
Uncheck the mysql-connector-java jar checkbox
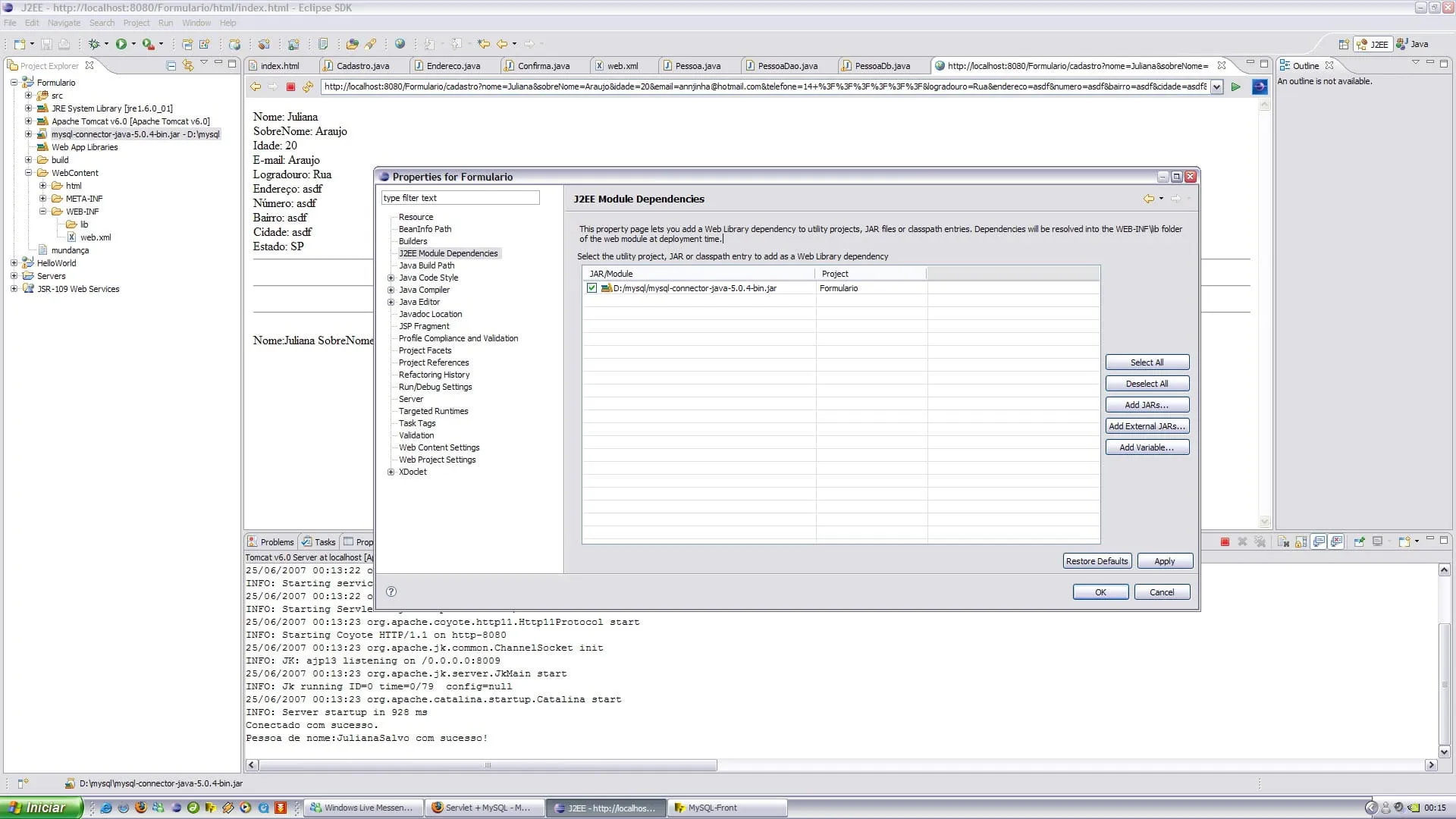pyautogui.click(x=591, y=288)
